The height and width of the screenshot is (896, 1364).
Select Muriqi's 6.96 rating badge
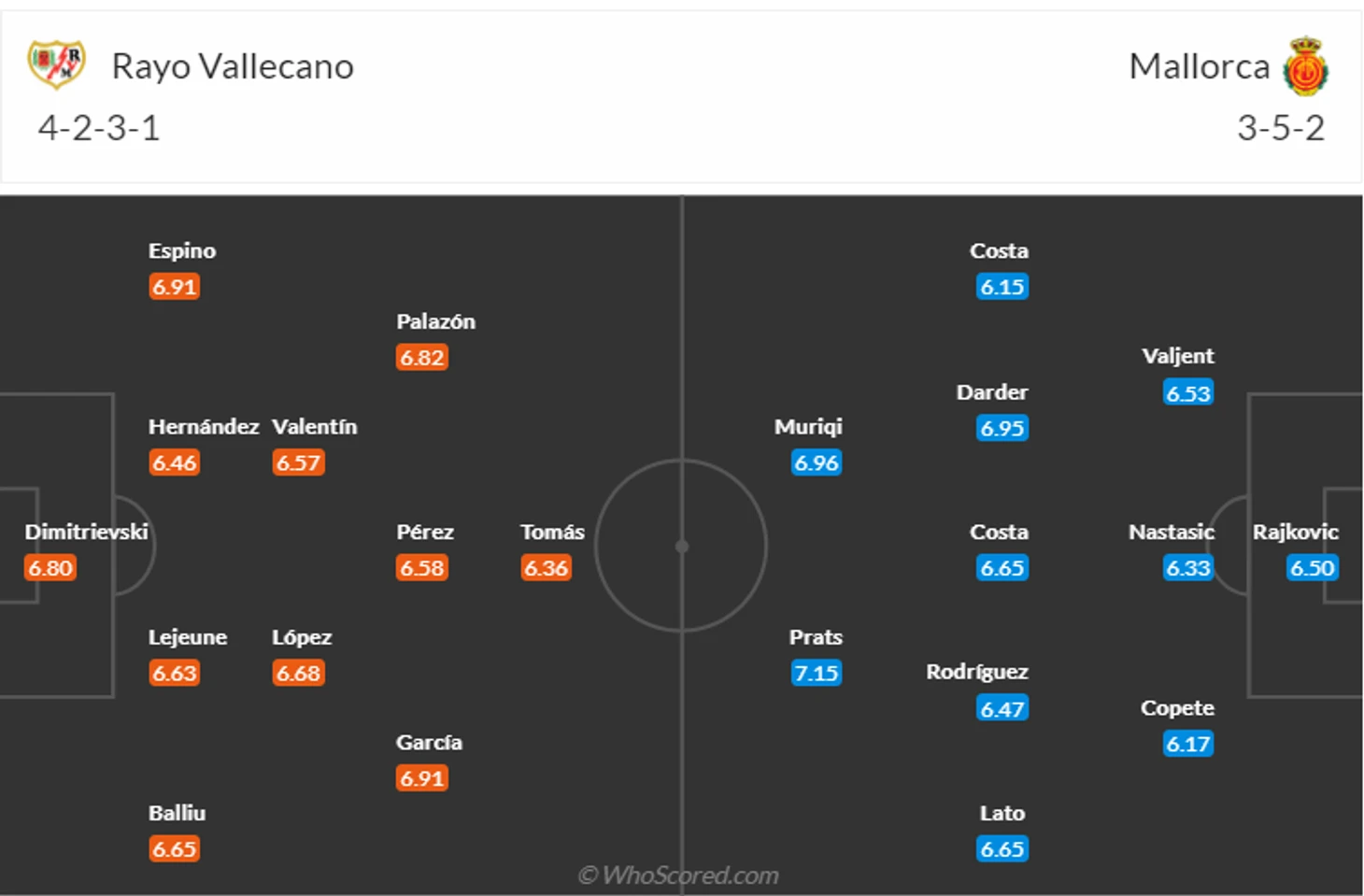coord(817,462)
